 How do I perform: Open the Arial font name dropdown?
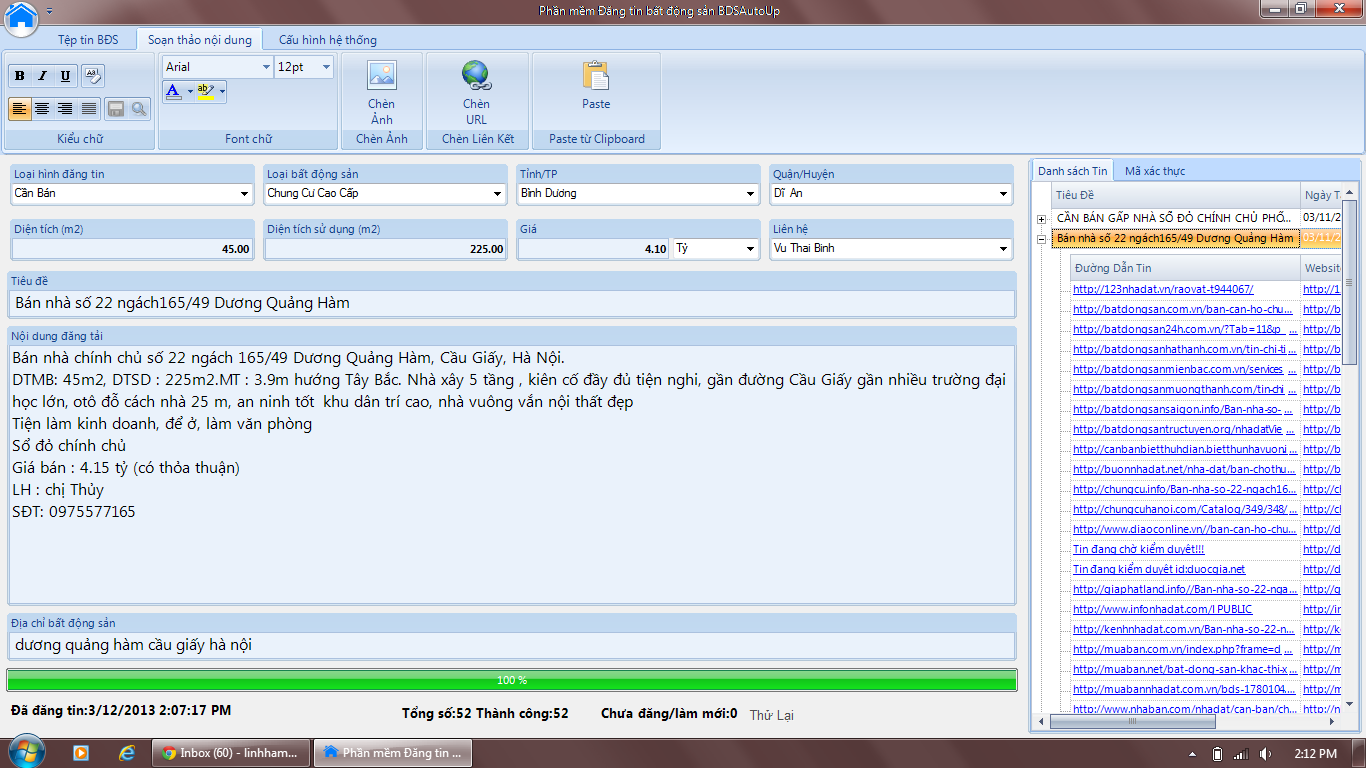(x=266, y=67)
